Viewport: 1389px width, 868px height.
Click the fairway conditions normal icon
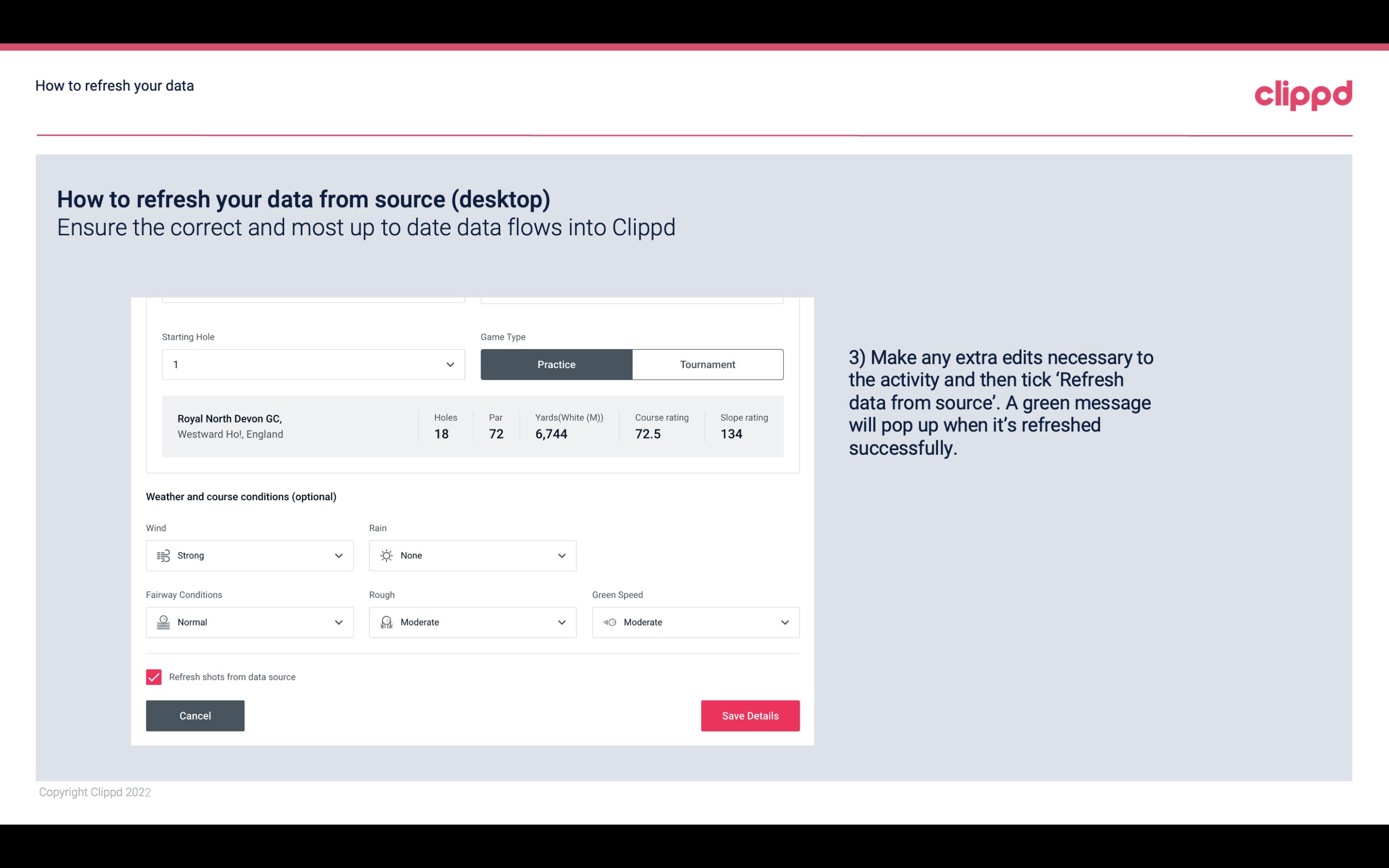click(162, 621)
